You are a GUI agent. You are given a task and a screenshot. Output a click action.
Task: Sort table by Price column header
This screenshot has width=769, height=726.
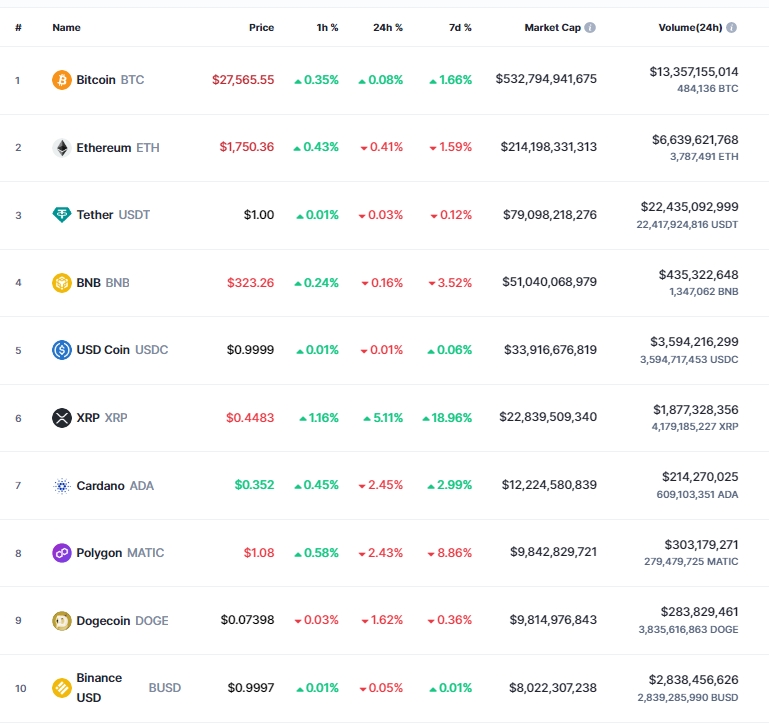pos(261,27)
